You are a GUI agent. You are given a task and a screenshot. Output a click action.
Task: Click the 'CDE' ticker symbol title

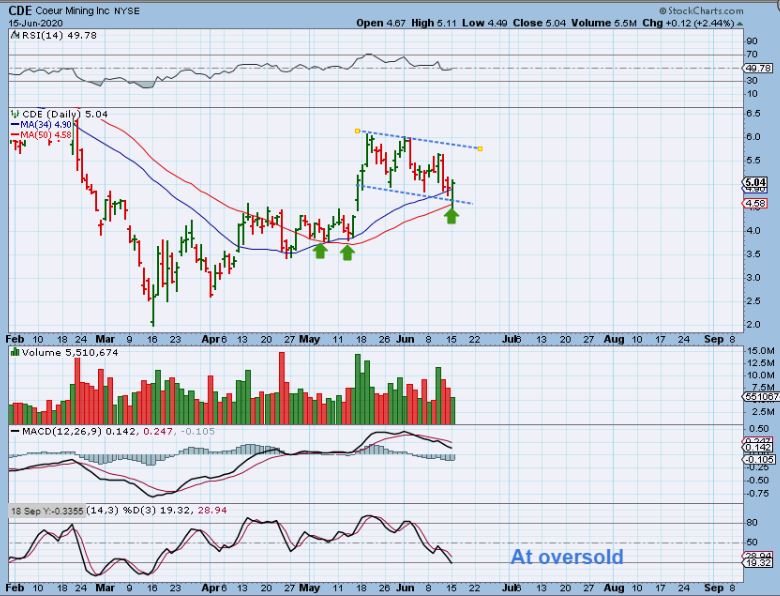(20, 10)
